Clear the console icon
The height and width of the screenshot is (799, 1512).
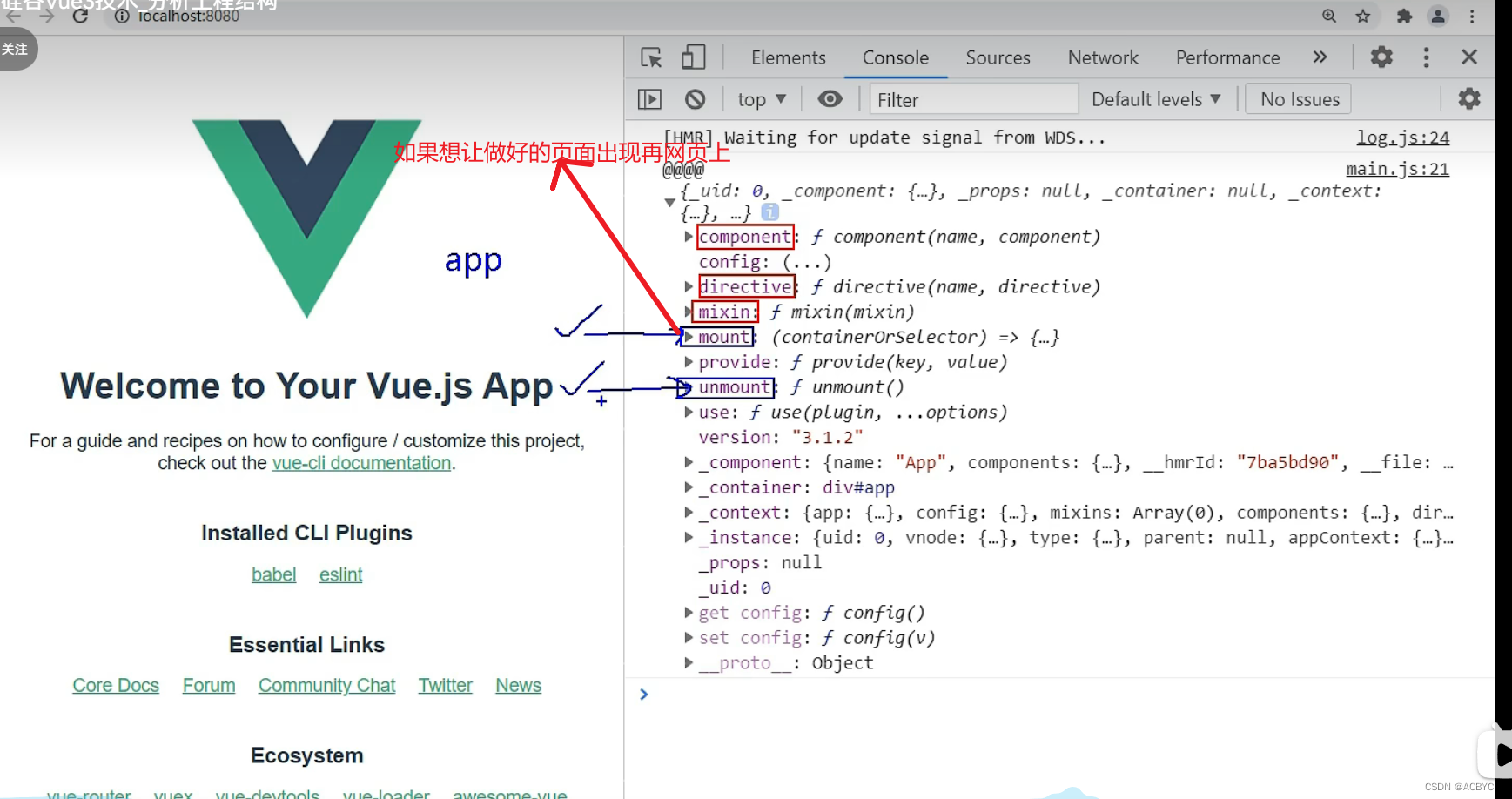pyautogui.click(x=695, y=99)
